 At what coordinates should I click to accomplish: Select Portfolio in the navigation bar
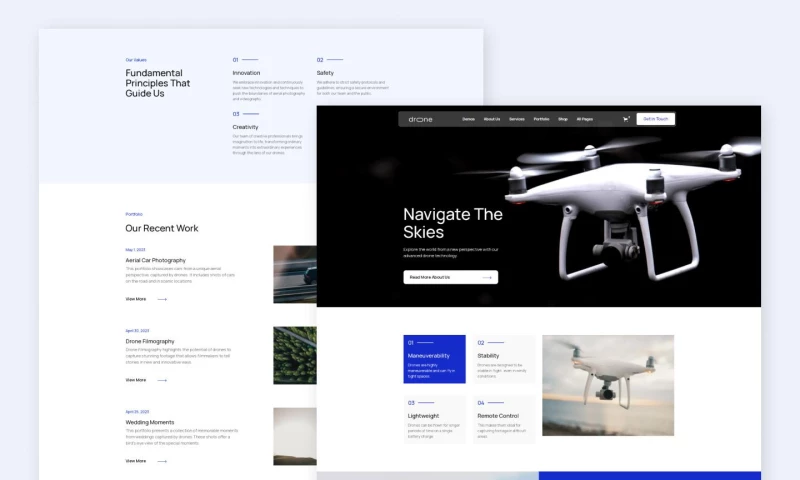click(541, 119)
